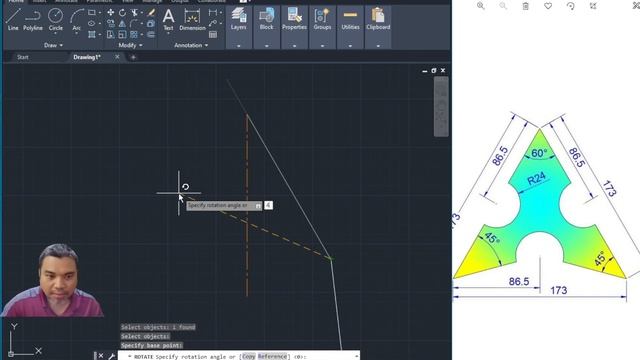The image size is (640, 360).
Task: Activate the Trim command icon
Action: (134, 13)
